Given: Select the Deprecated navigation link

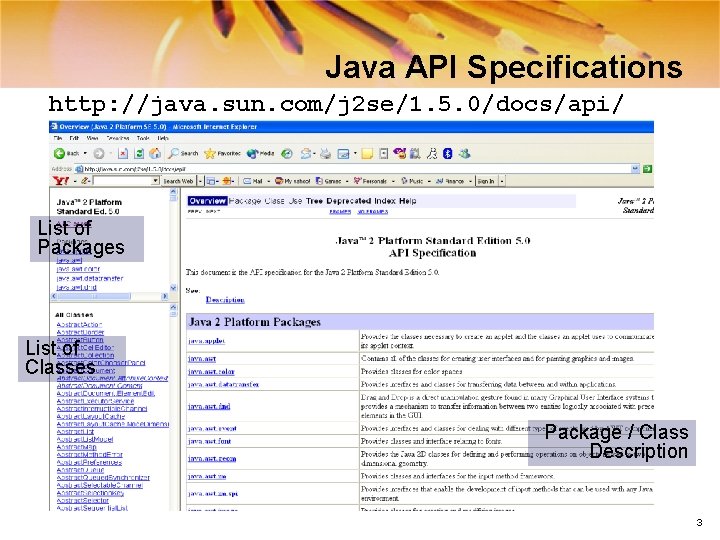Looking at the screenshot, I should coord(349,201).
